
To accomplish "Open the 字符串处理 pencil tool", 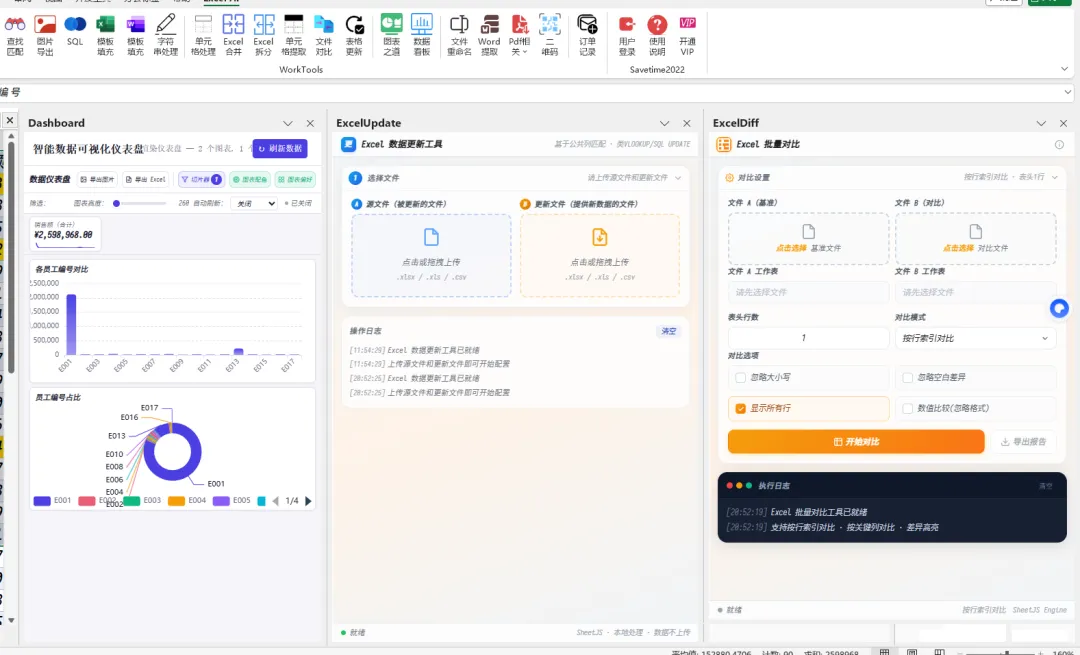I will pyautogui.click(x=166, y=35).
